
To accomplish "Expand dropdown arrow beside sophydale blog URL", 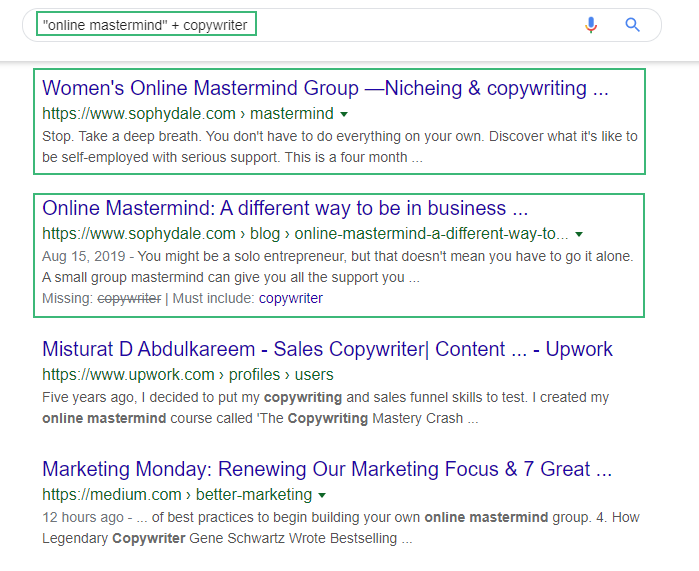I will tap(579, 234).
